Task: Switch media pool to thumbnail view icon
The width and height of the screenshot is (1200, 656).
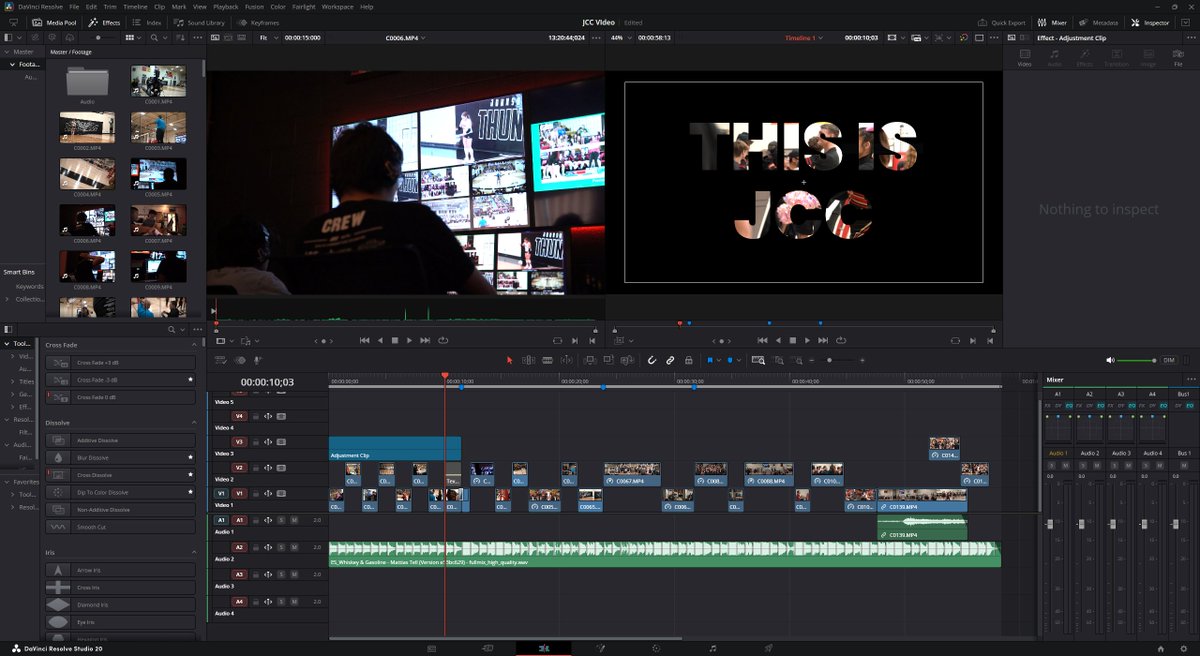Action: pyautogui.click(x=130, y=38)
